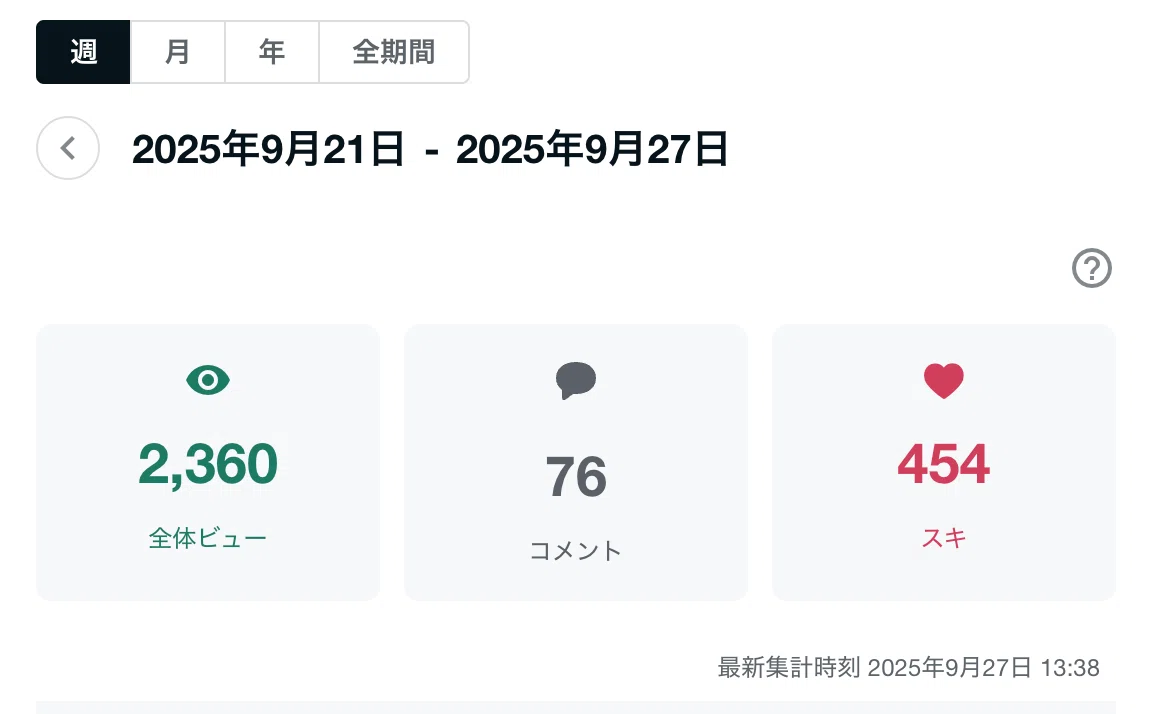The image size is (1154, 714).
Task: Click the 全体ビュー label
Action: coord(208,538)
